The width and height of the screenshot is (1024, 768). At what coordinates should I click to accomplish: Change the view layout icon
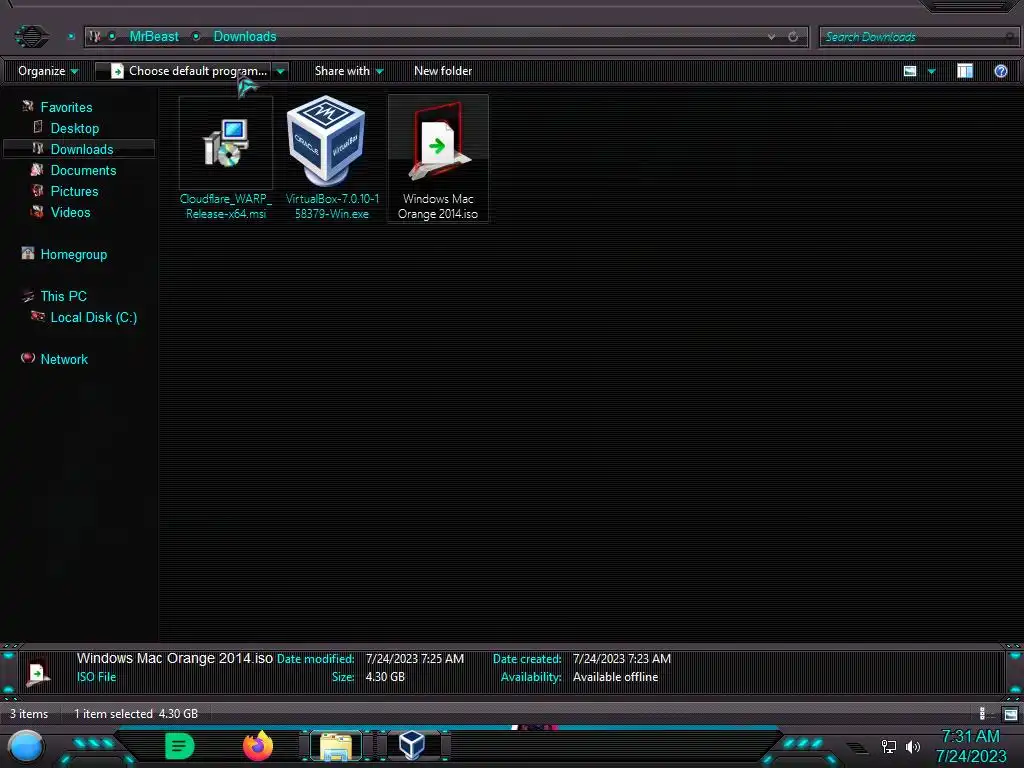pos(910,71)
